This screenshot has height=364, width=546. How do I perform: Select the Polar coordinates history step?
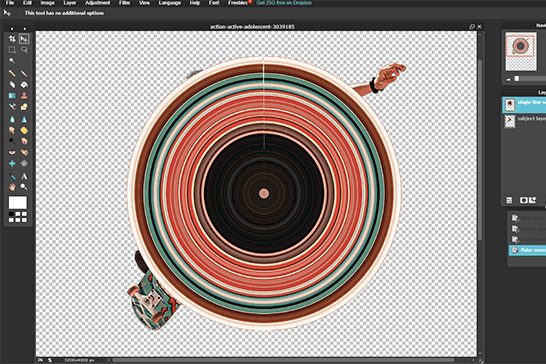527,250
